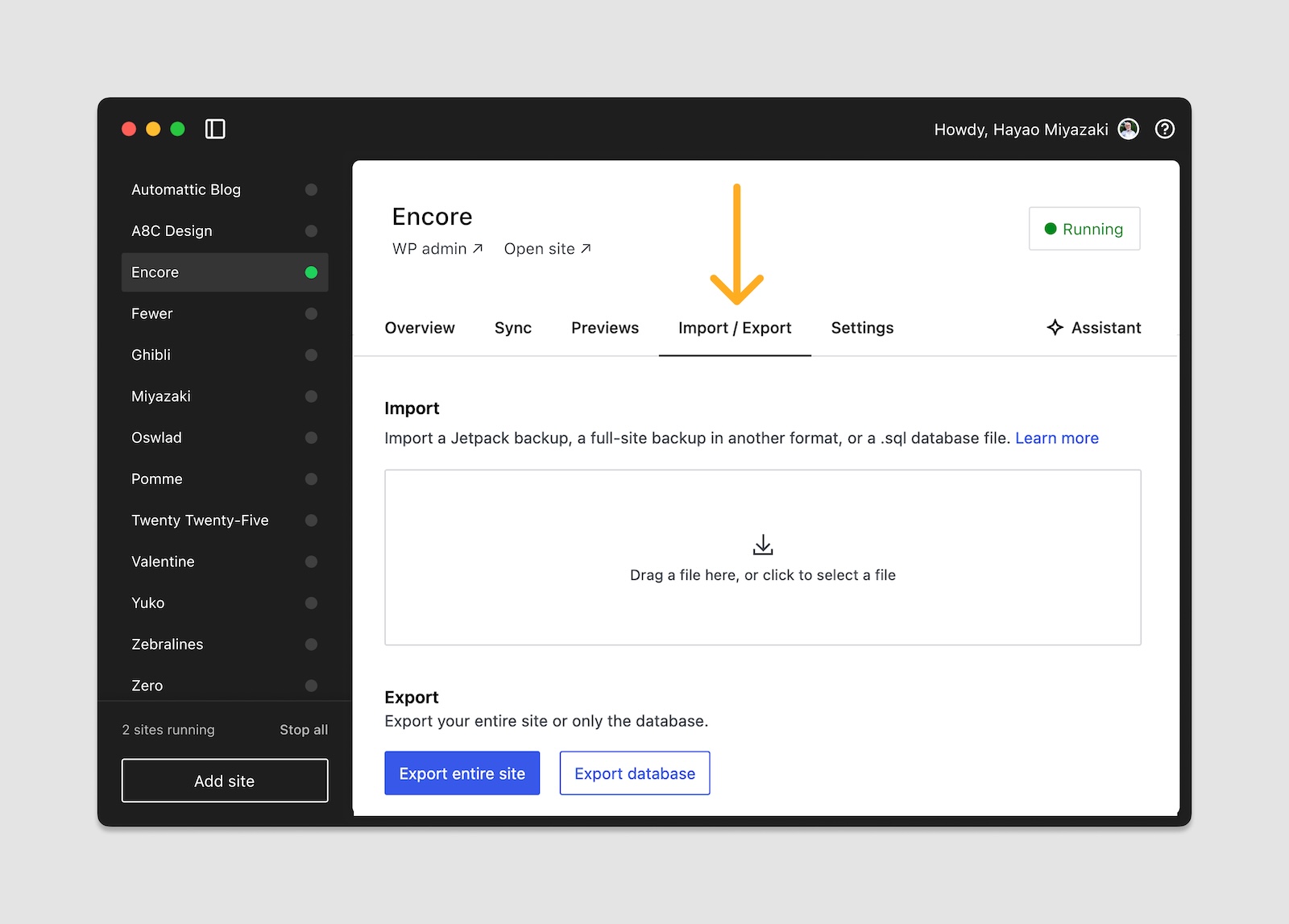Viewport: 1289px width, 924px height.
Task: Click the file drop zone to select a file
Action: coord(763,557)
